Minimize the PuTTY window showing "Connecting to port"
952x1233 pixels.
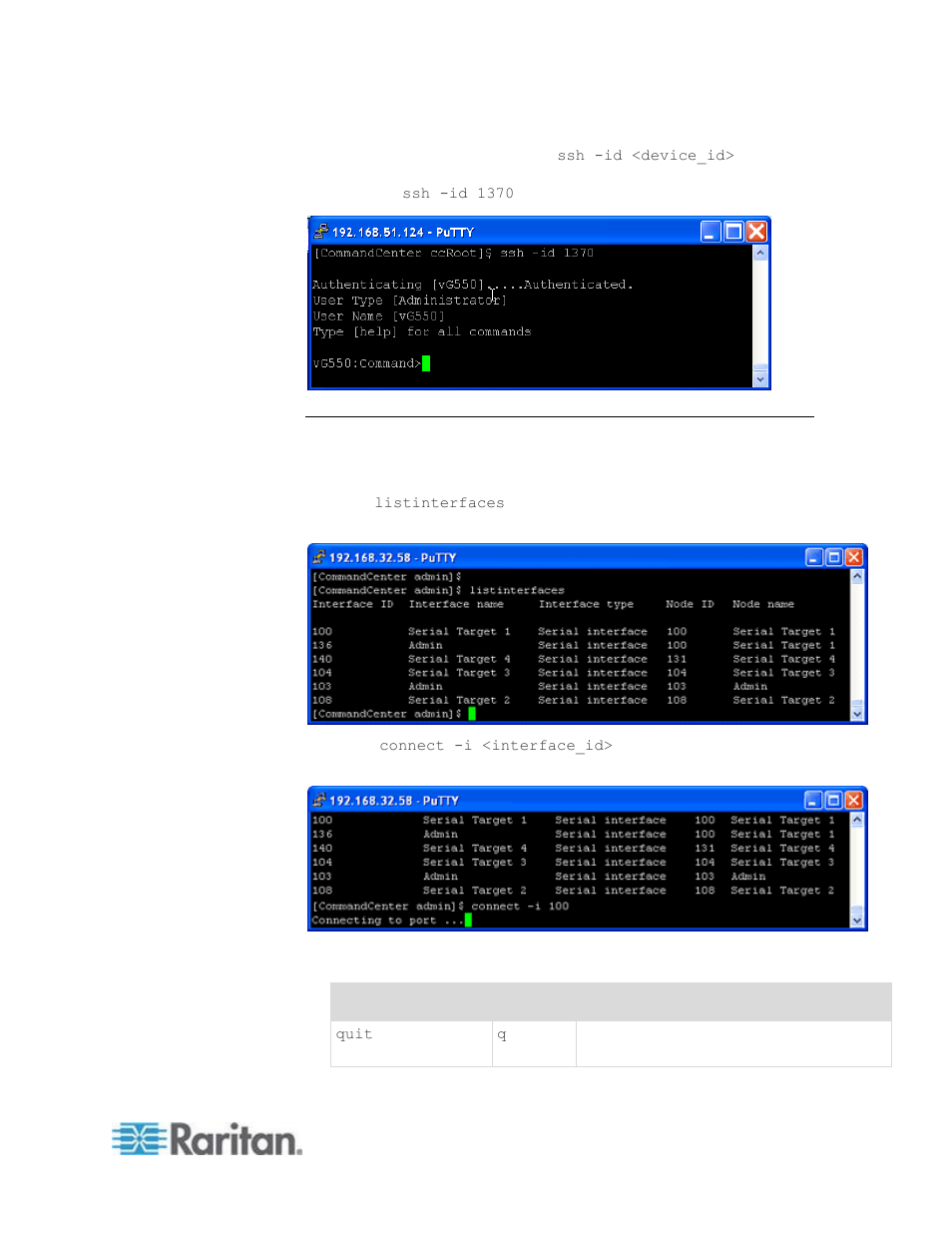(814, 800)
